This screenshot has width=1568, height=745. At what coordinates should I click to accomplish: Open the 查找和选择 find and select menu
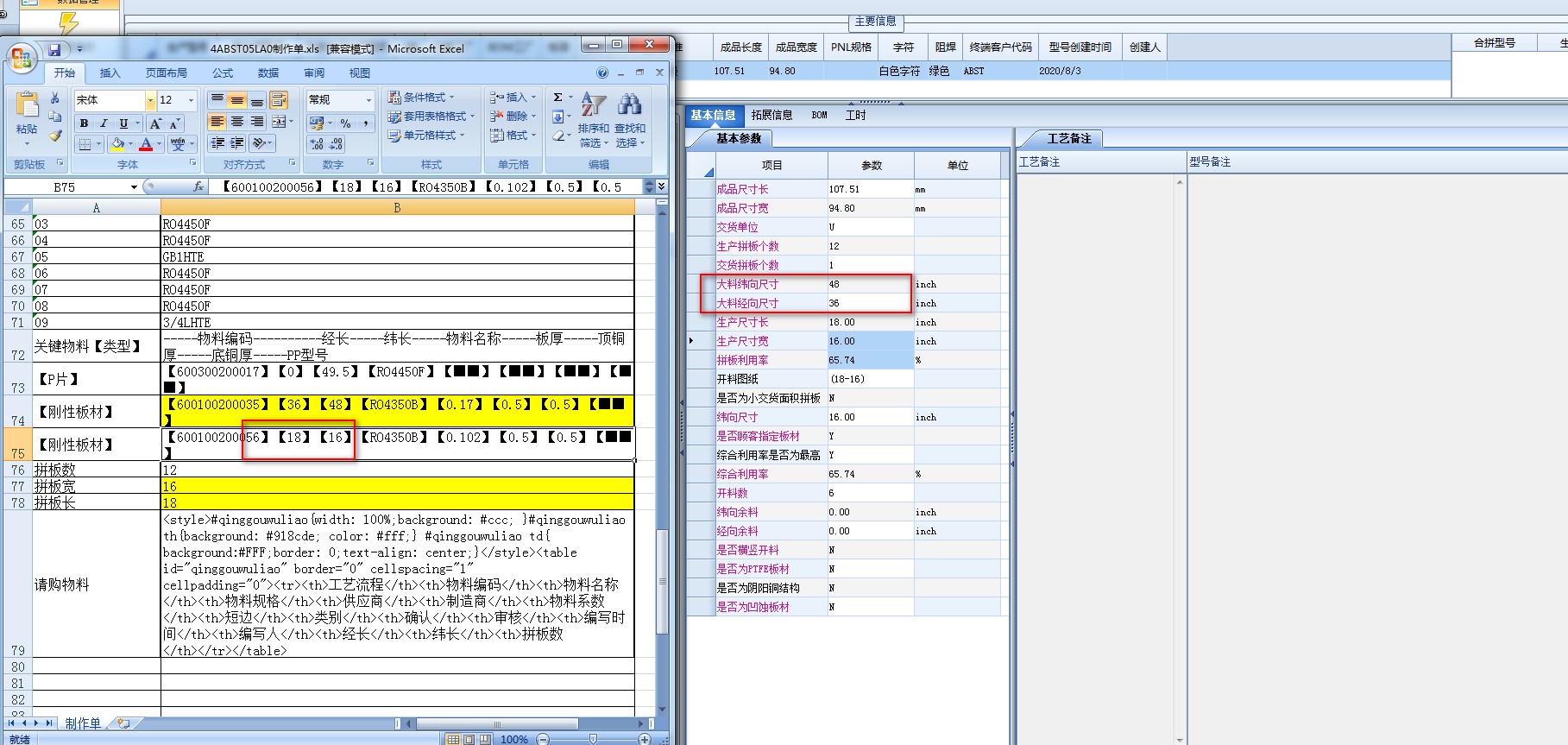click(630, 120)
